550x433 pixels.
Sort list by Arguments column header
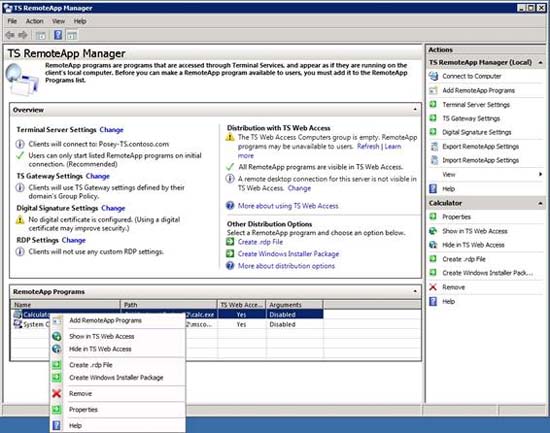[x=295, y=305]
